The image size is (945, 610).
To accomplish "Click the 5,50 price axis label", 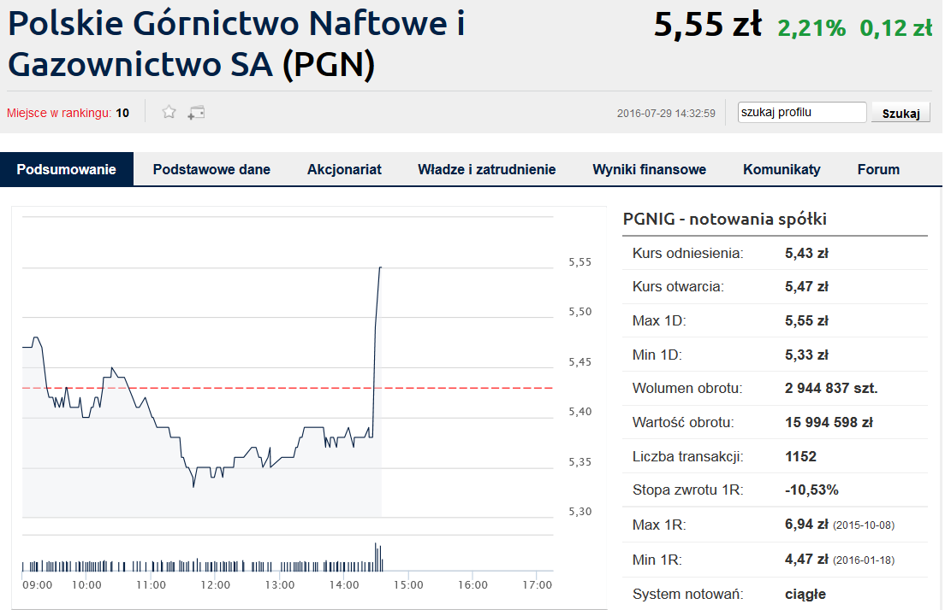I will tap(580, 312).
